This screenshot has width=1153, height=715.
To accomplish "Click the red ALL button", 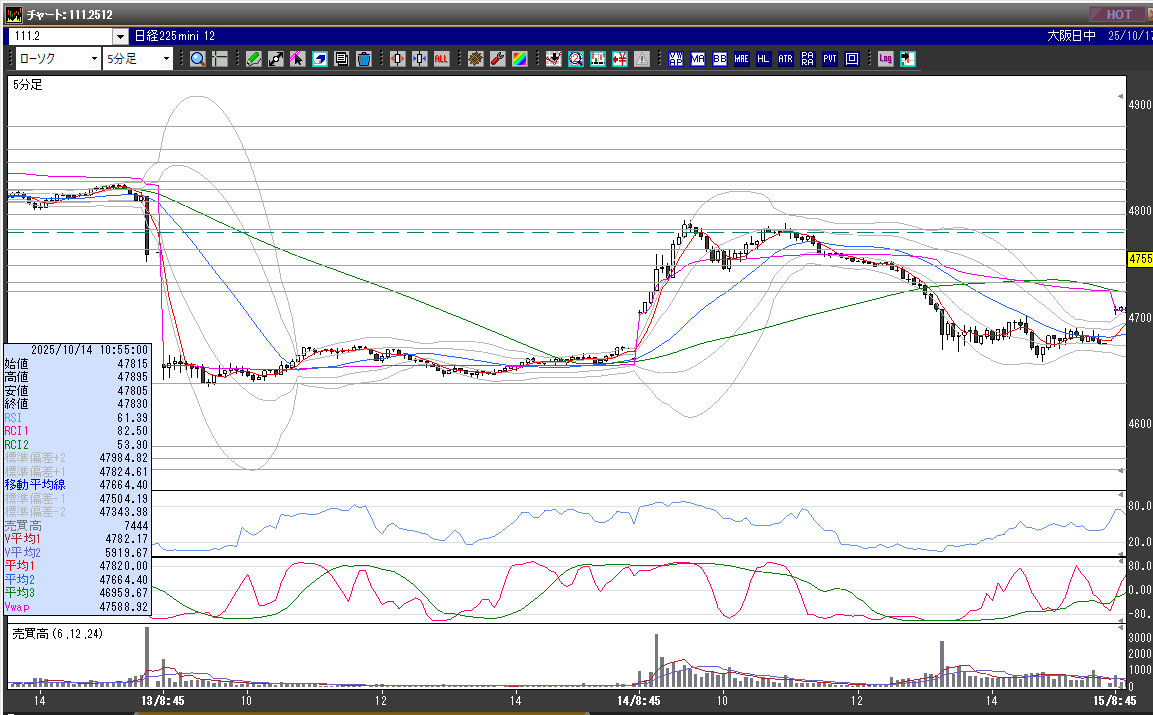I will tap(441, 59).
